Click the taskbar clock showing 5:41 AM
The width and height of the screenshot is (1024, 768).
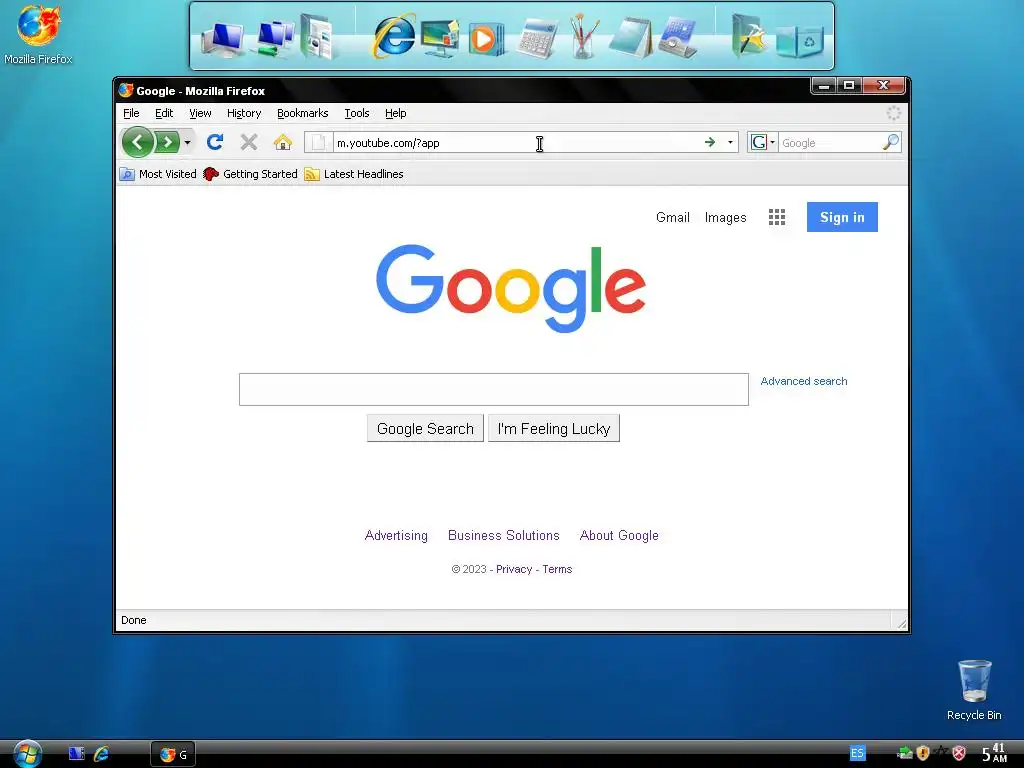pos(995,753)
